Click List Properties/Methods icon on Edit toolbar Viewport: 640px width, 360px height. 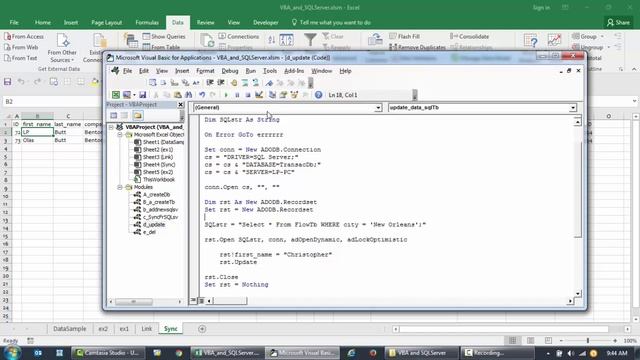[x=153, y=82]
